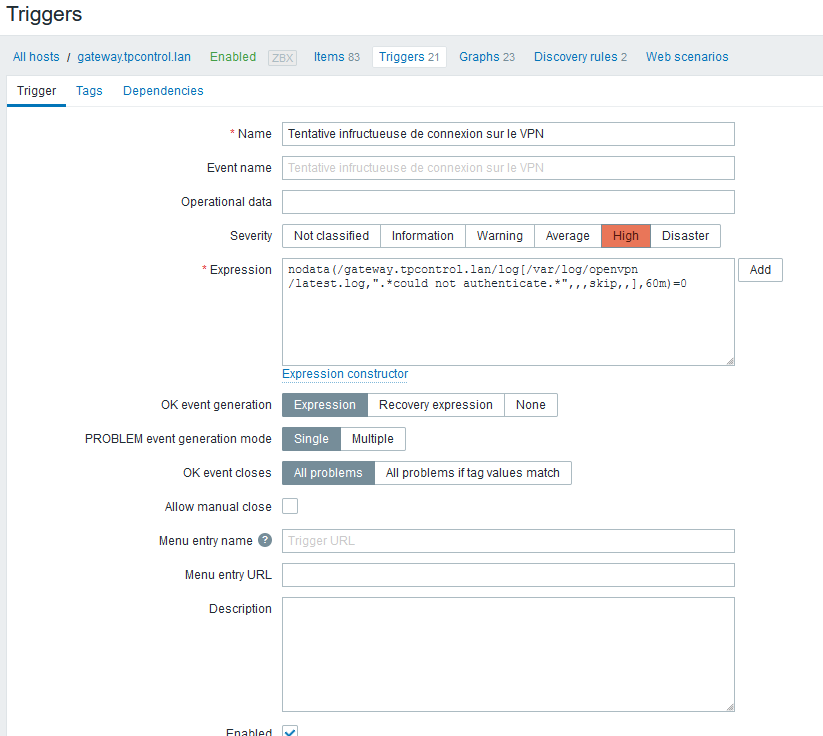Click the ZBX availability badge

pos(282,57)
